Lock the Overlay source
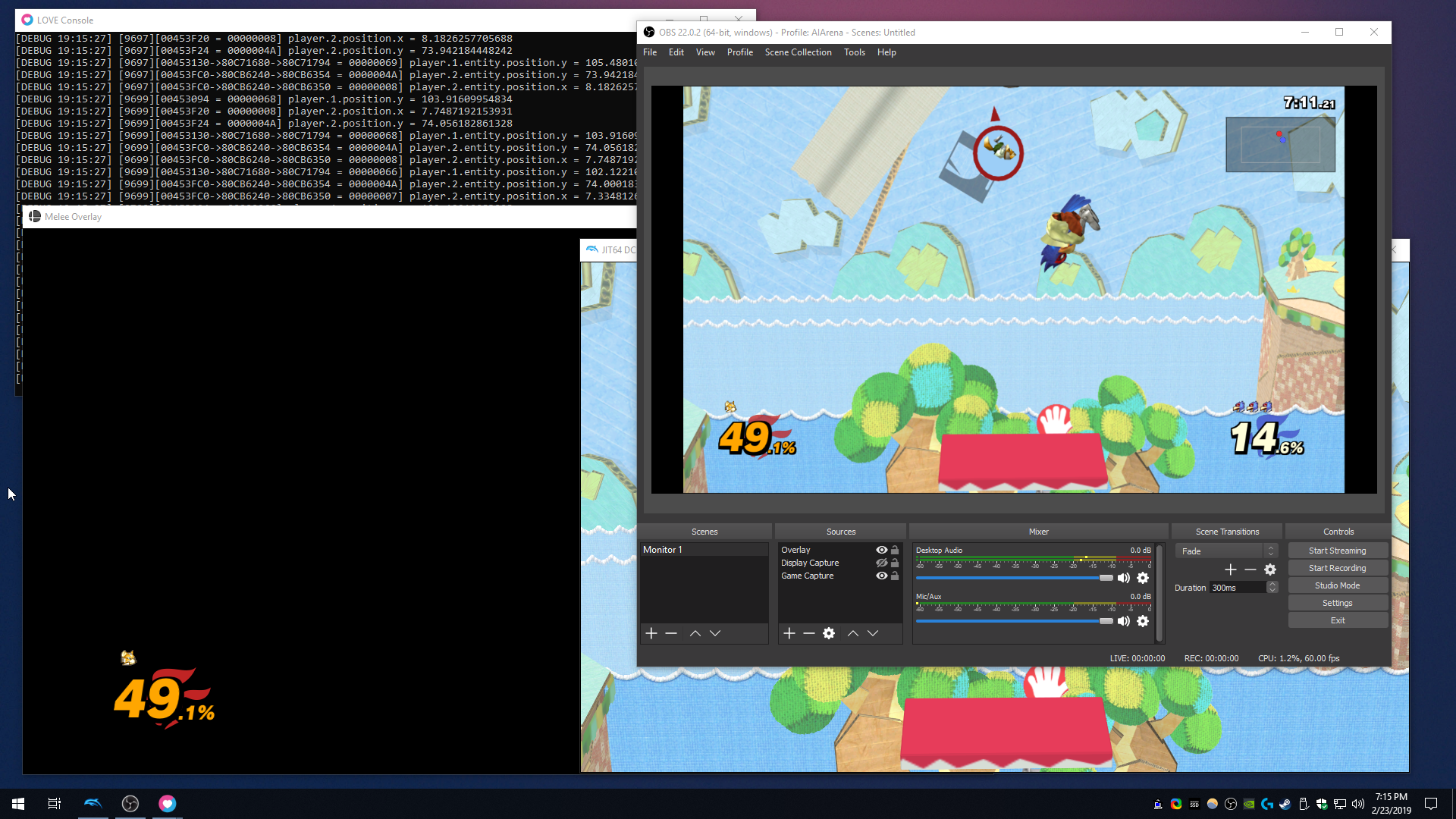This screenshot has height=819, width=1456. pos(895,550)
